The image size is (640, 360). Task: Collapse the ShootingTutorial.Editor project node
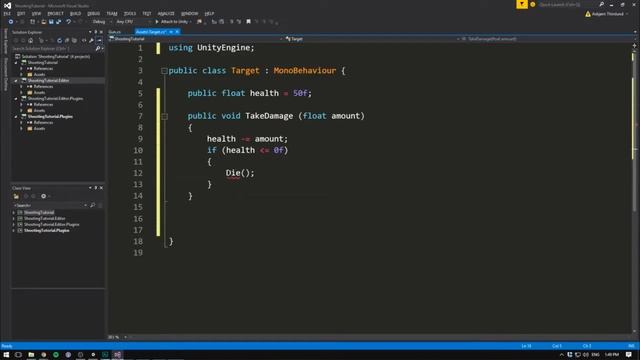pos(16,81)
